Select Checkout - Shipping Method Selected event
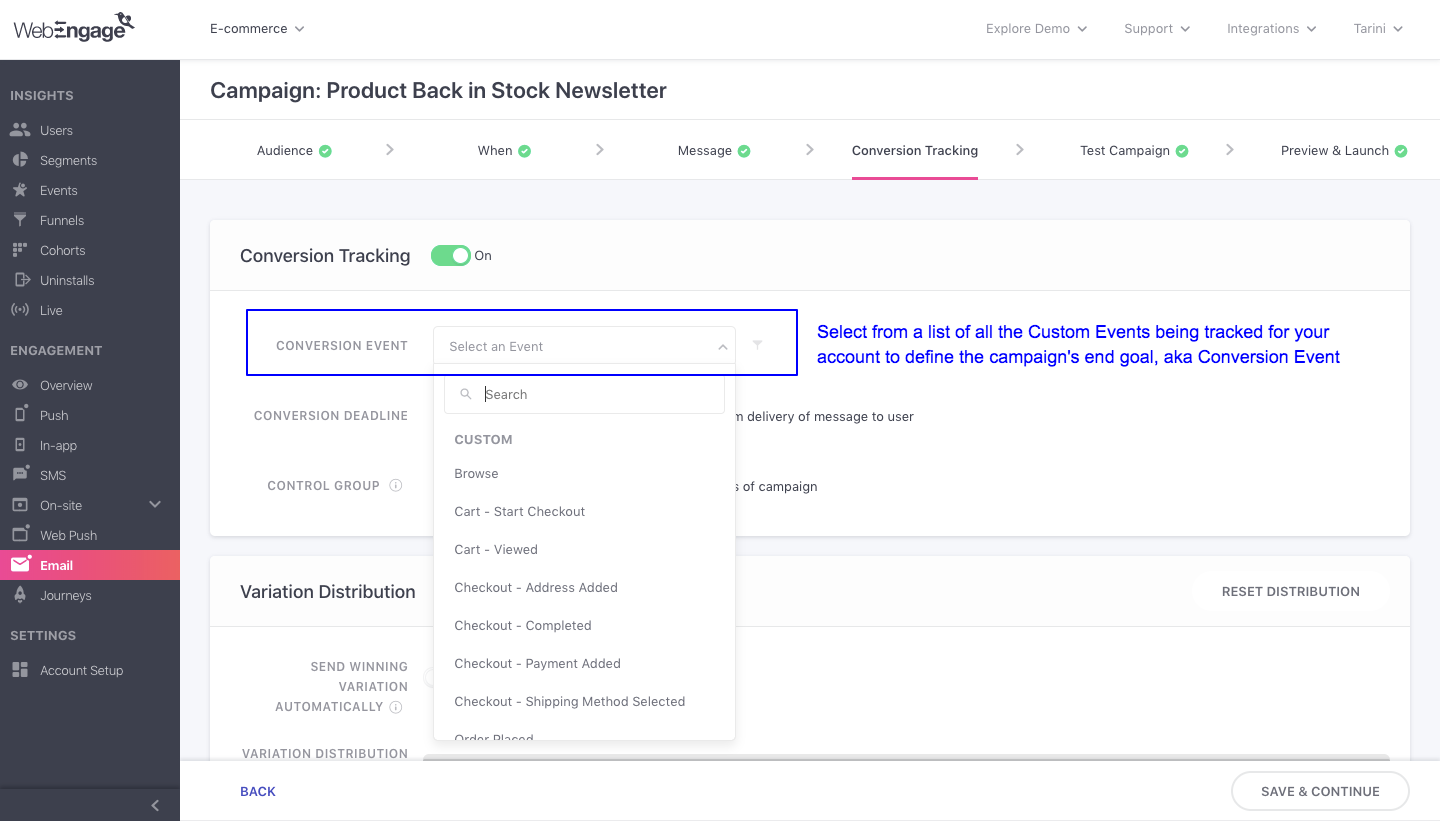This screenshot has width=1440, height=821. 584,701
